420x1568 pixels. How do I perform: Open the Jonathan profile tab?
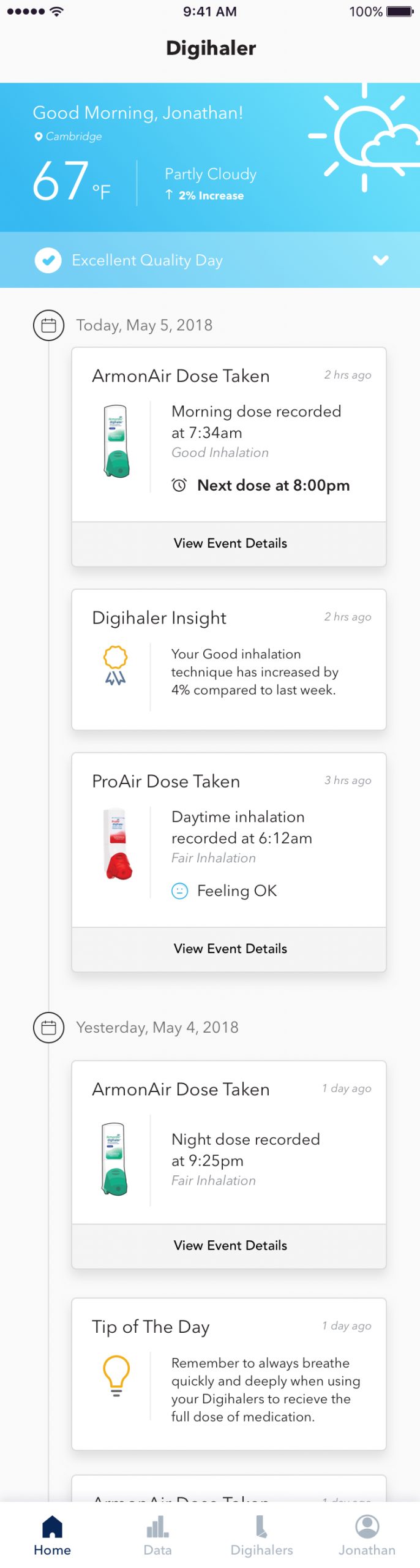(x=367, y=1536)
